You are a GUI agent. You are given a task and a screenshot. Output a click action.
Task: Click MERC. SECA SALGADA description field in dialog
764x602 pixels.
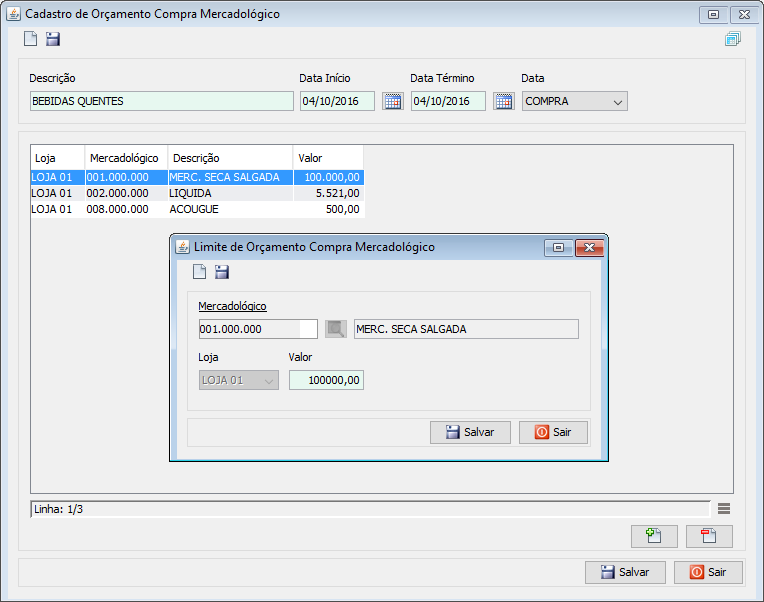[x=466, y=329]
